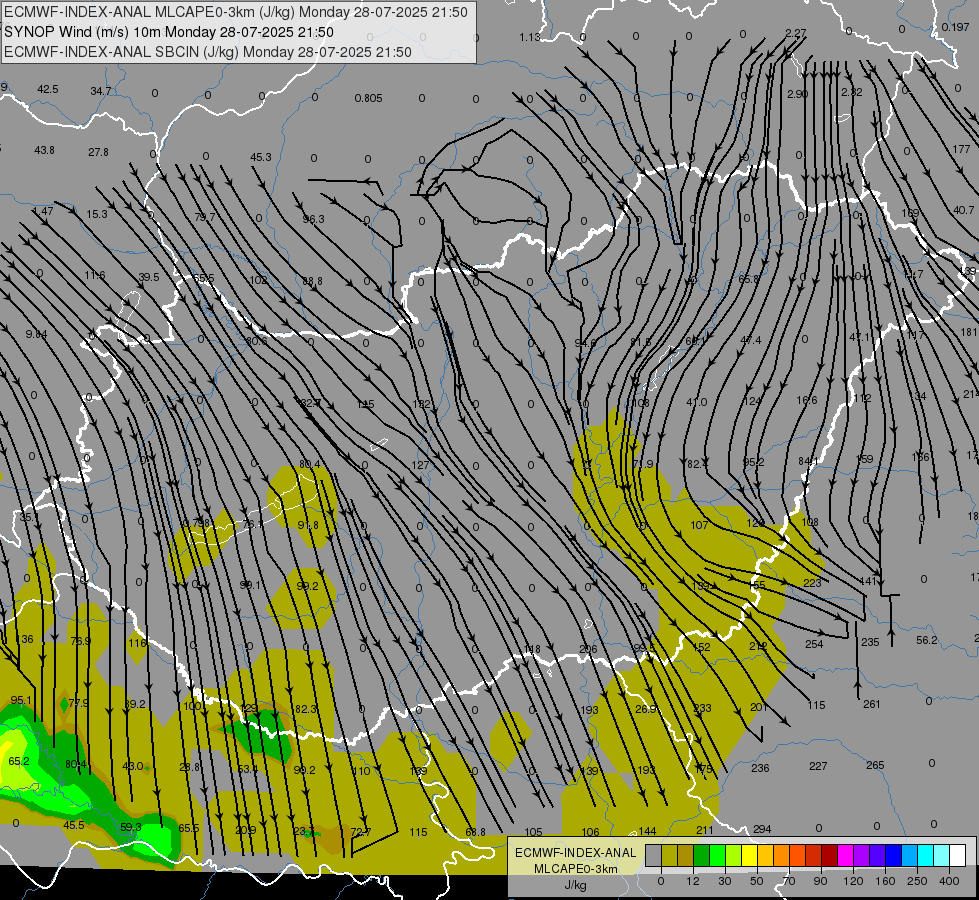Click the map value 0.197

[955, 27]
